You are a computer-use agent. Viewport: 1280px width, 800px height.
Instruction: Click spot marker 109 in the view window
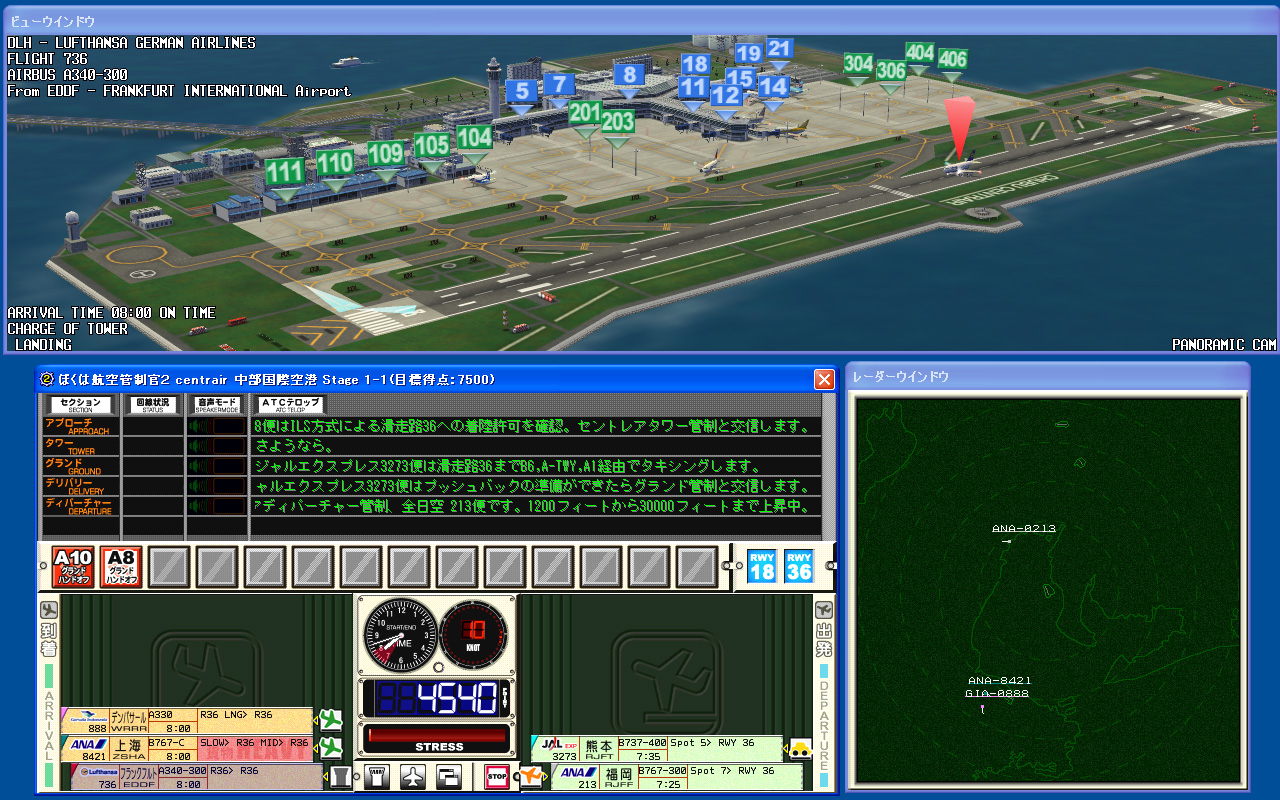pos(385,154)
